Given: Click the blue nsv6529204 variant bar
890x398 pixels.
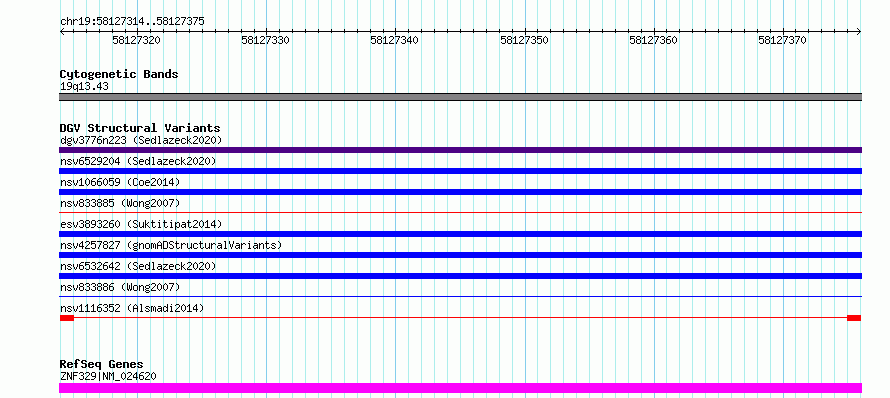Looking at the screenshot, I should 460,171.
